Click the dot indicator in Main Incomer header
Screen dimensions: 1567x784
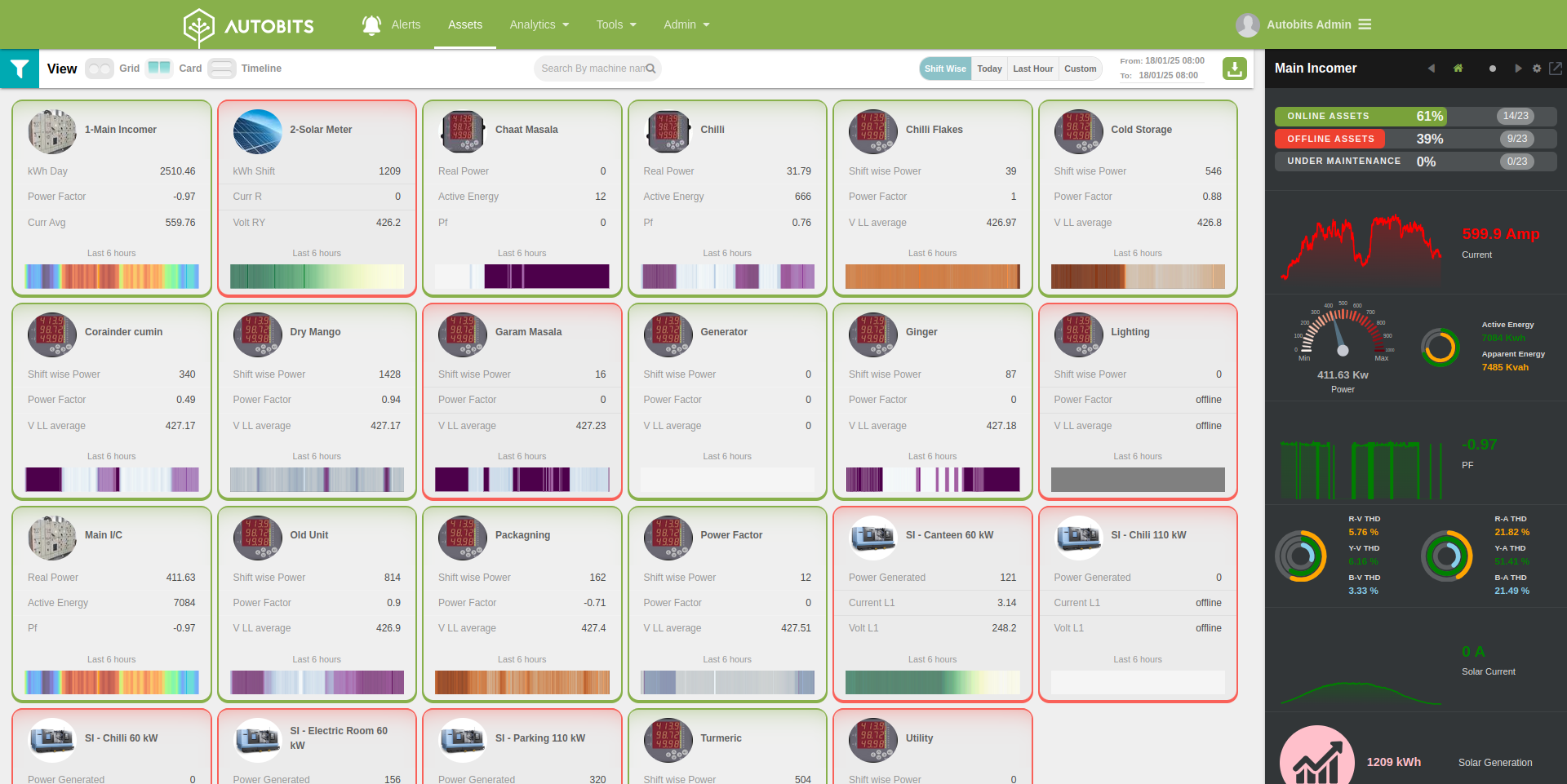[x=1493, y=69]
